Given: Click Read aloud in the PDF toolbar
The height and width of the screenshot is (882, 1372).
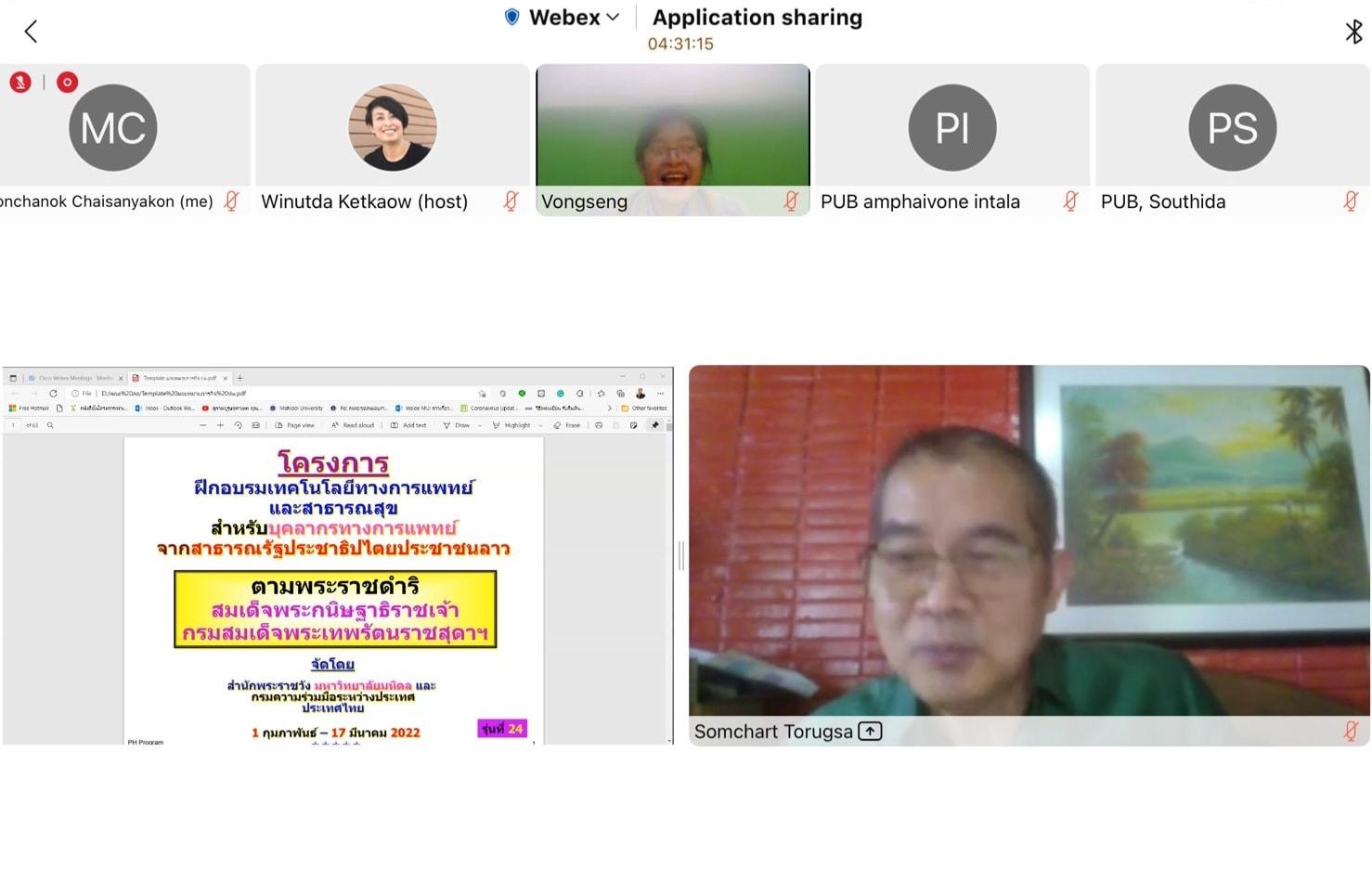Looking at the screenshot, I should (x=353, y=425).
